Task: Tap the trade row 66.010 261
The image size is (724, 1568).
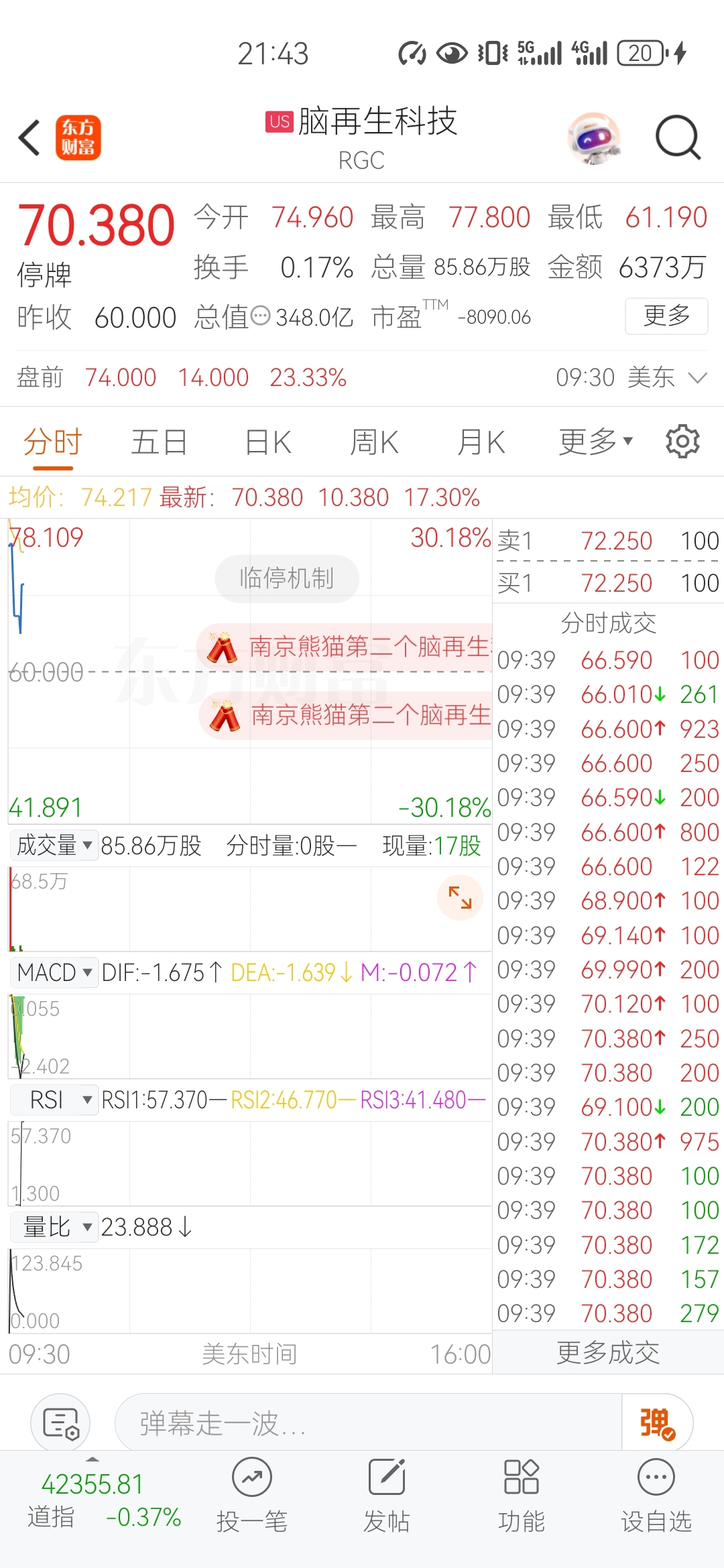Action: [x=608, y=694]
